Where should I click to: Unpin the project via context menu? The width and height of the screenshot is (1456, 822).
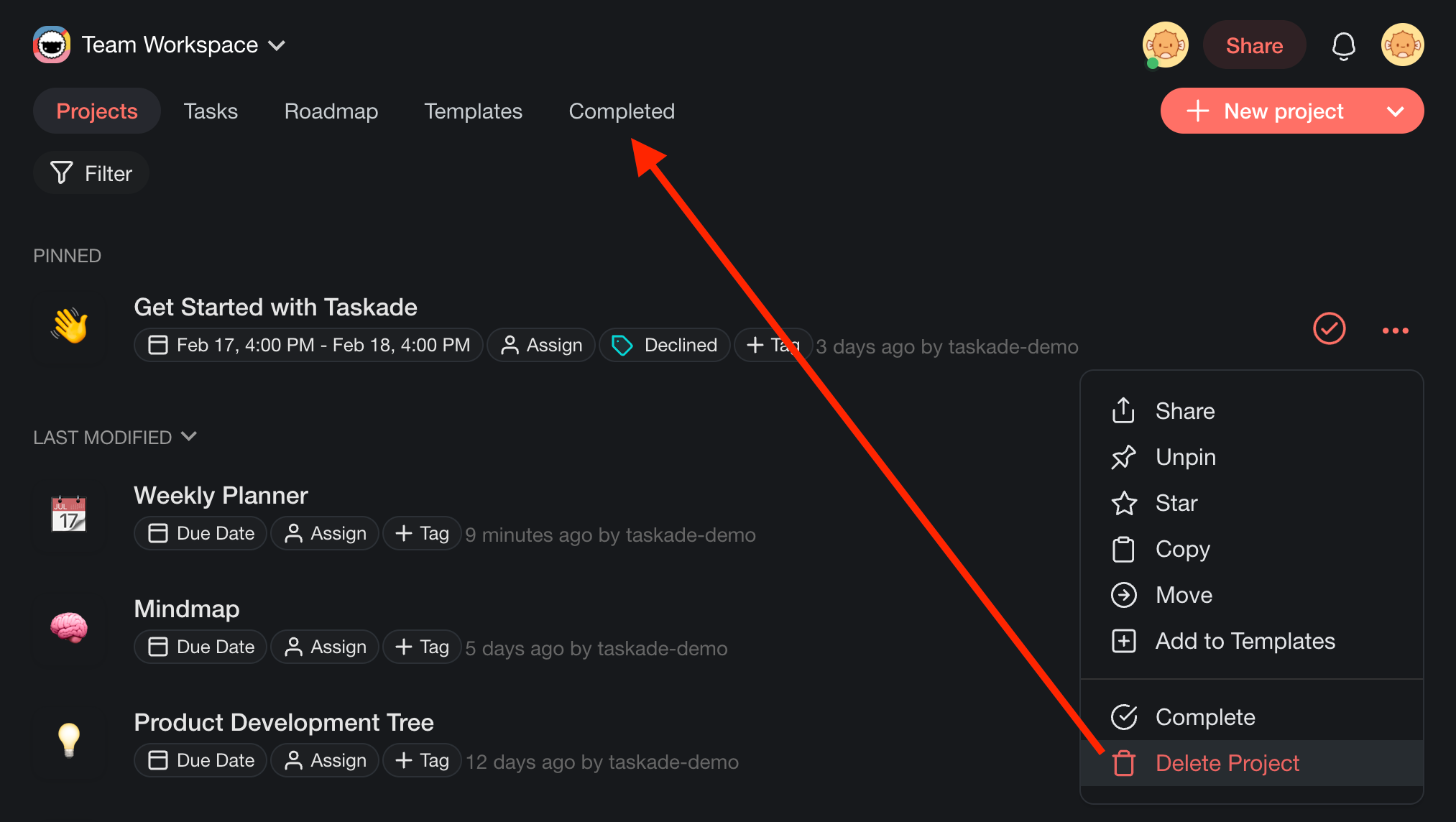1184,457
